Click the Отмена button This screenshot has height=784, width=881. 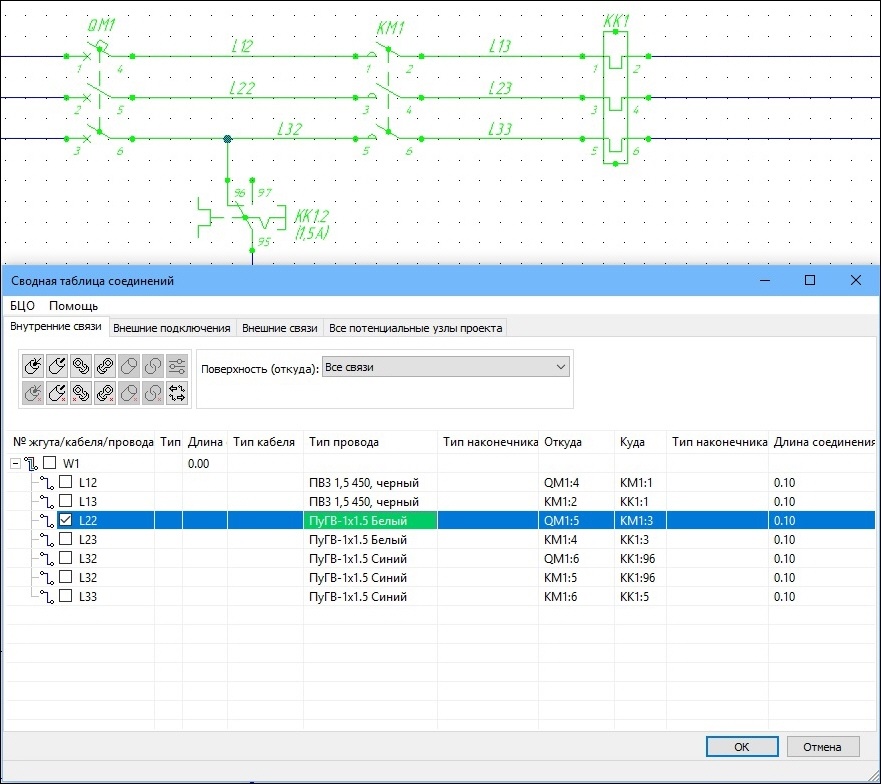[823, 747]
